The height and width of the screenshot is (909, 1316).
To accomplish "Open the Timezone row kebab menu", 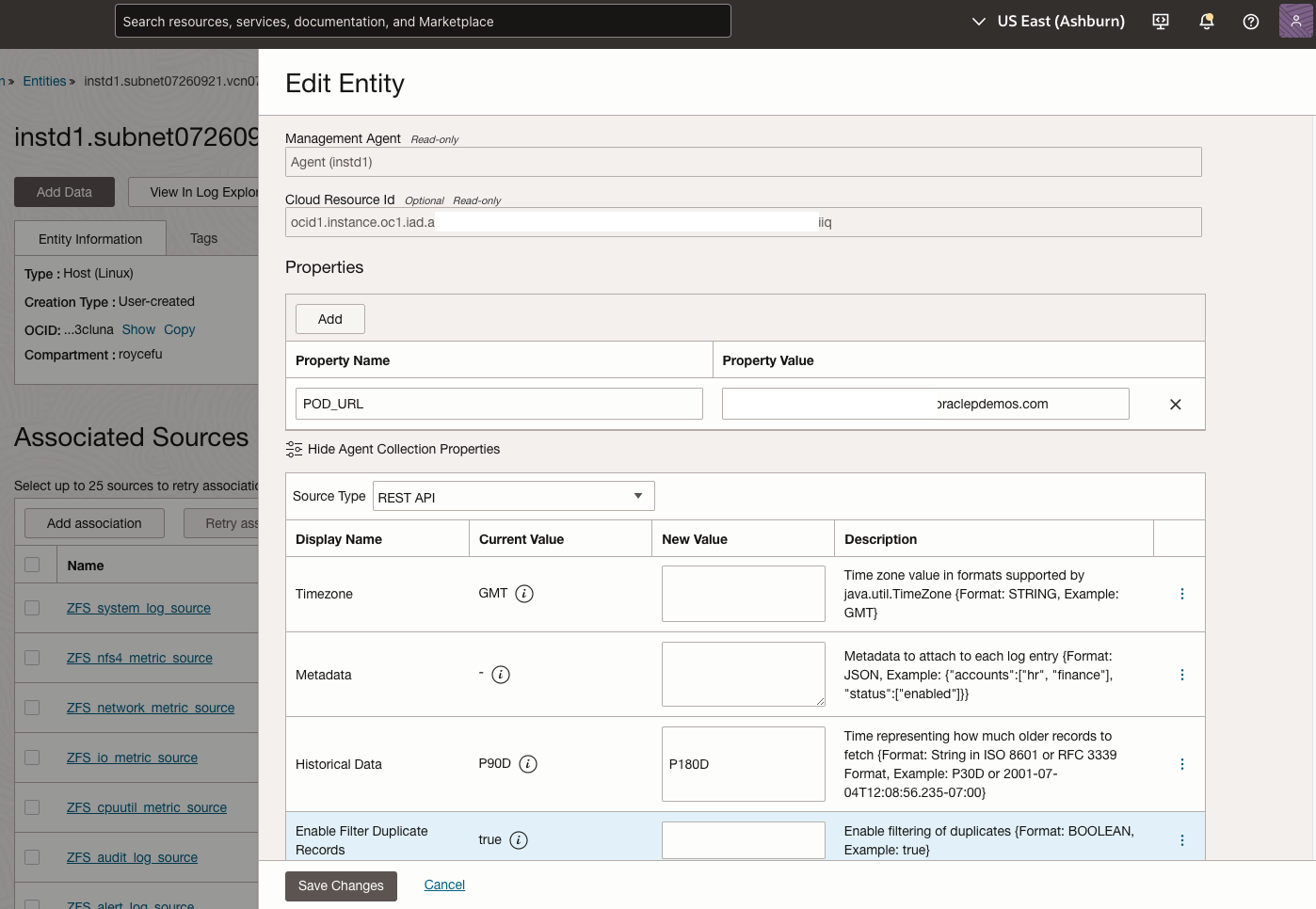I will tap(1181, 594).
